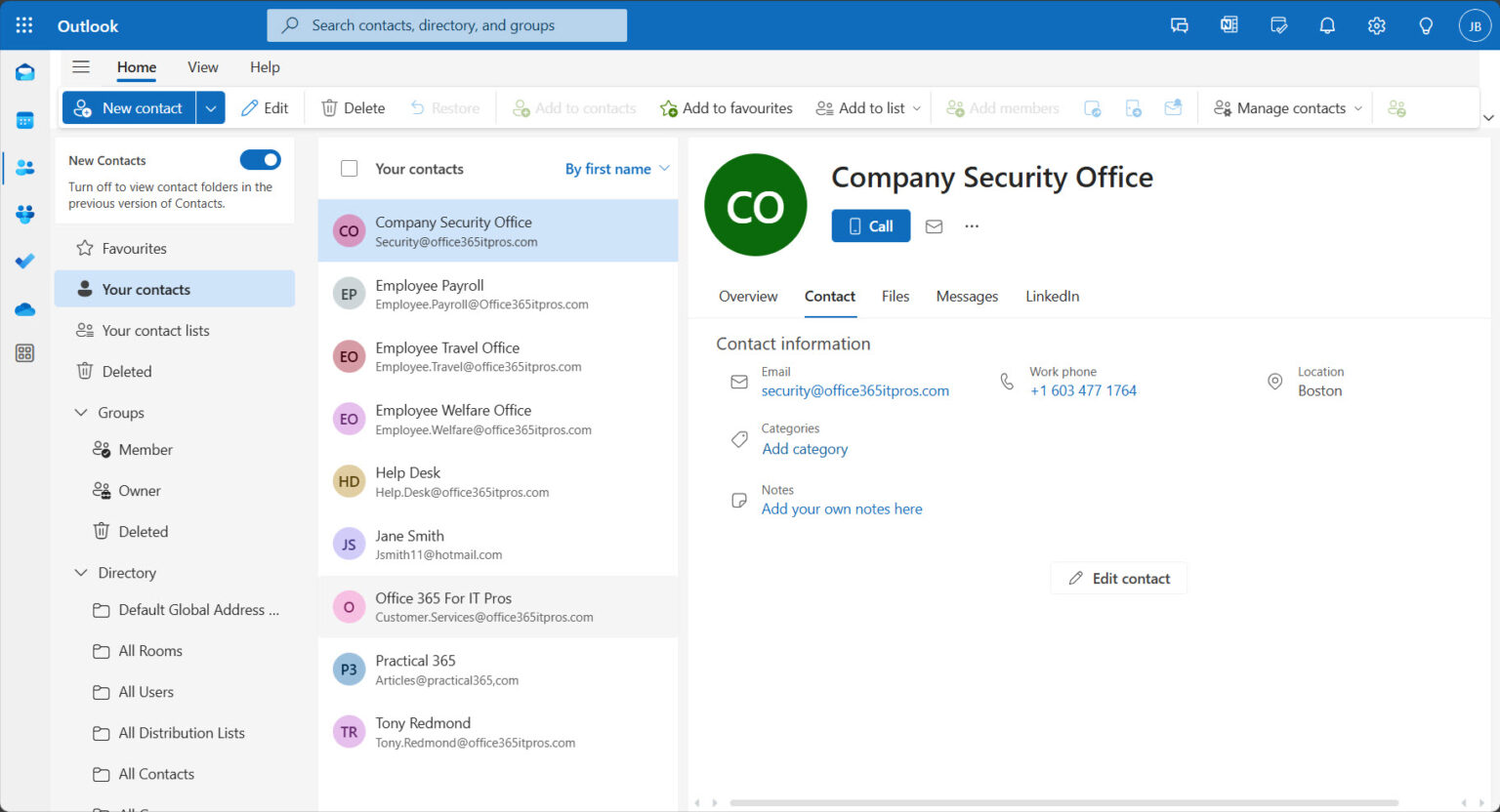The height and width of the screenshot is (812, 1500).
Task: Turn off the New Contacts toggle
Action: [x=260, y=160]
